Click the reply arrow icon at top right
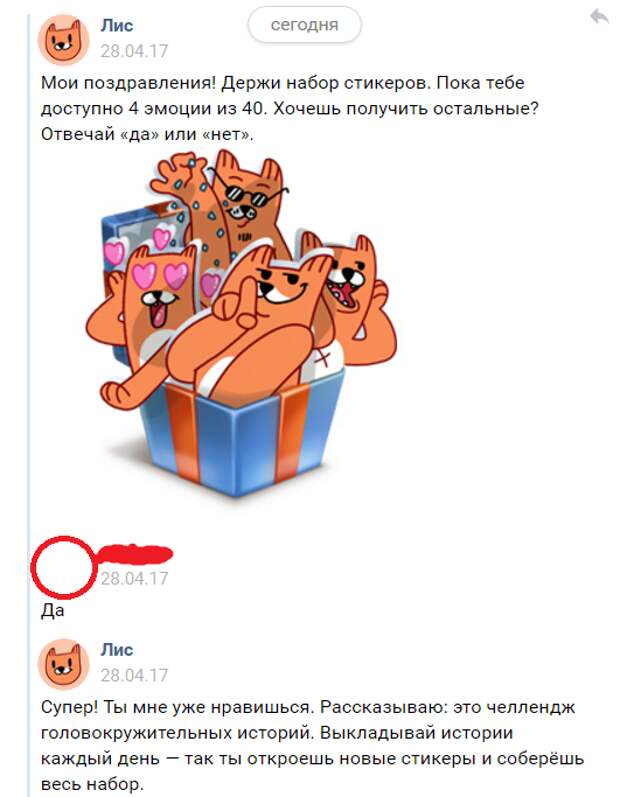This screenshot has height=797, width=620. 599,17
